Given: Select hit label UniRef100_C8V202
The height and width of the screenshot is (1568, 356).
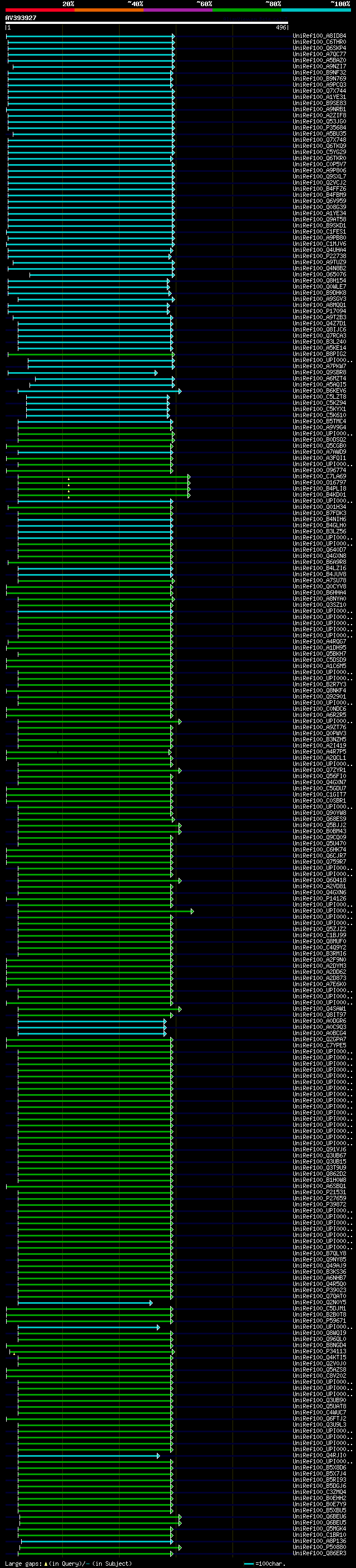Looking at the screenshot, I should [319, 1376].
